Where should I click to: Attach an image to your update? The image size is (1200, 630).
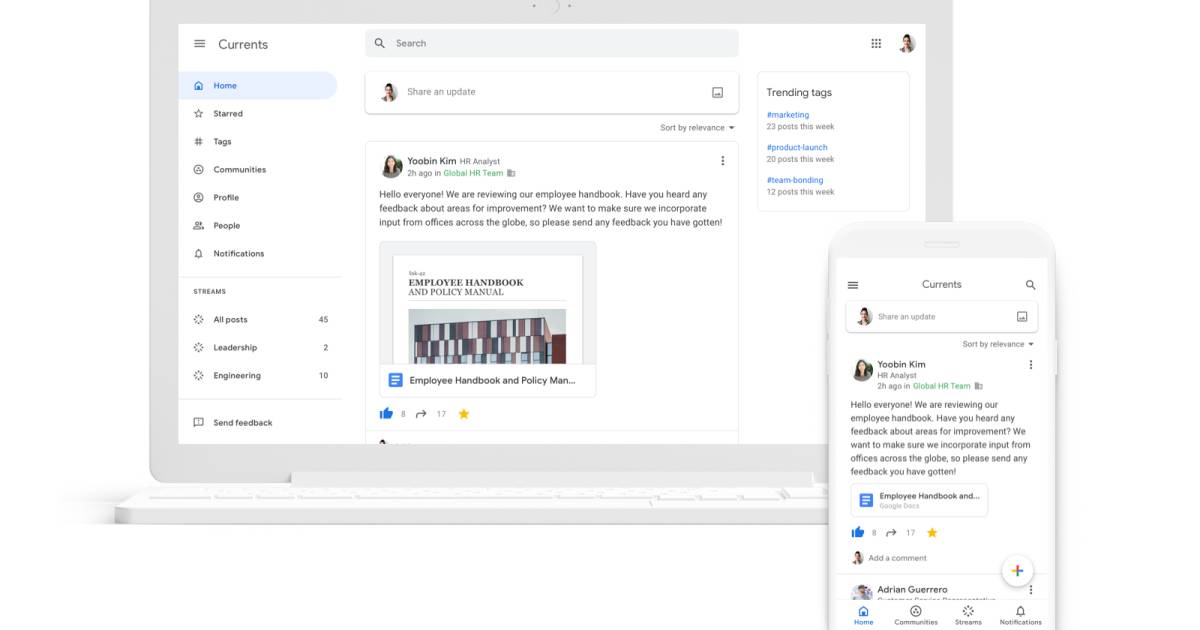point(717,92)
